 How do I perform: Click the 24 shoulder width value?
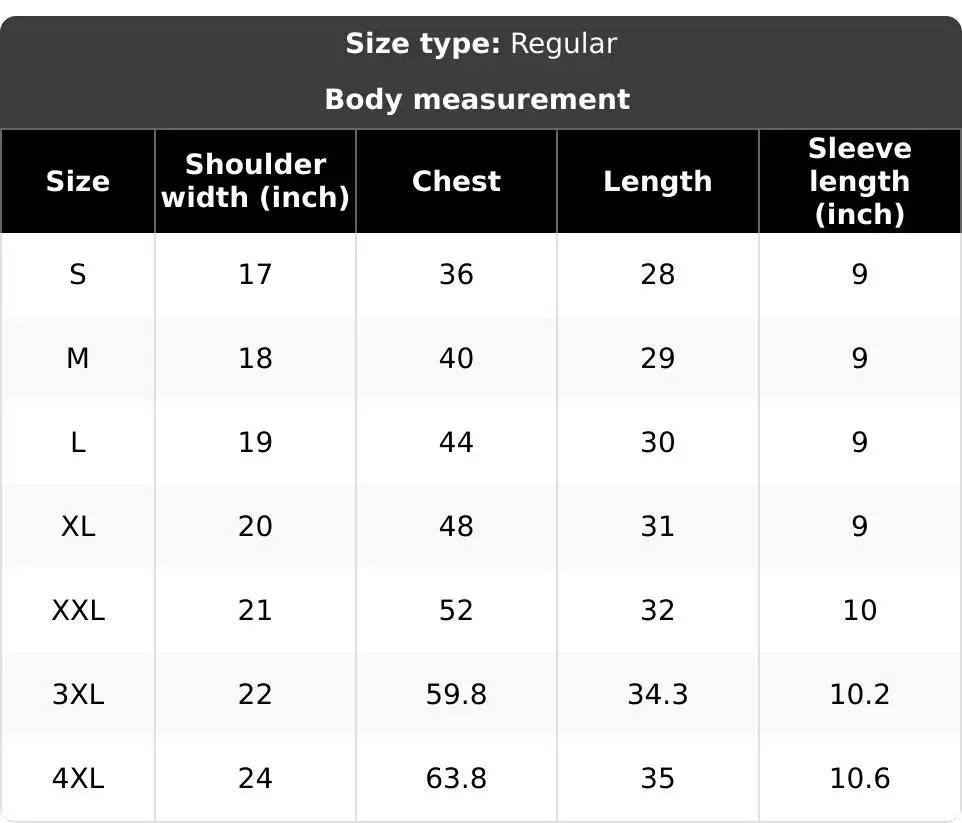click(255, 779)
